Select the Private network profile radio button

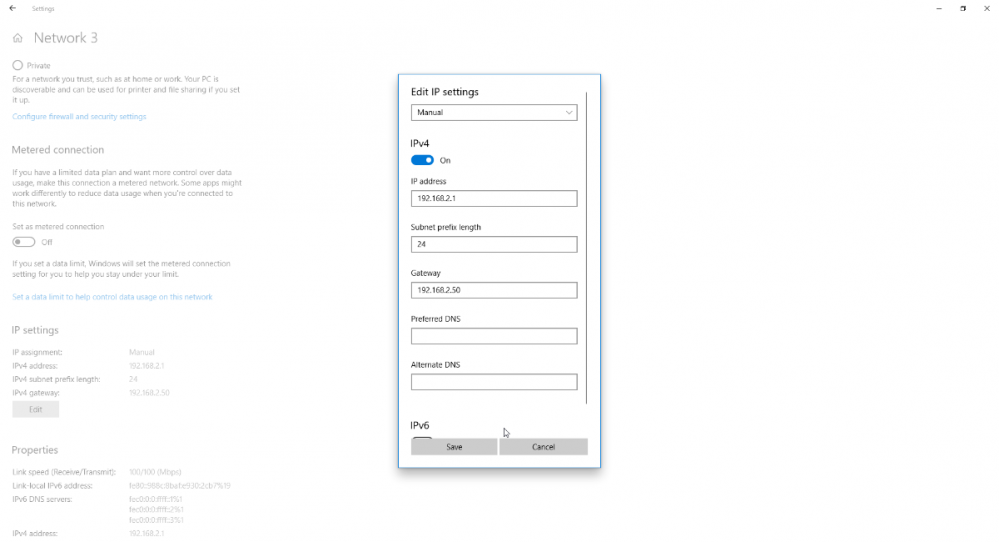click(18, 65)
